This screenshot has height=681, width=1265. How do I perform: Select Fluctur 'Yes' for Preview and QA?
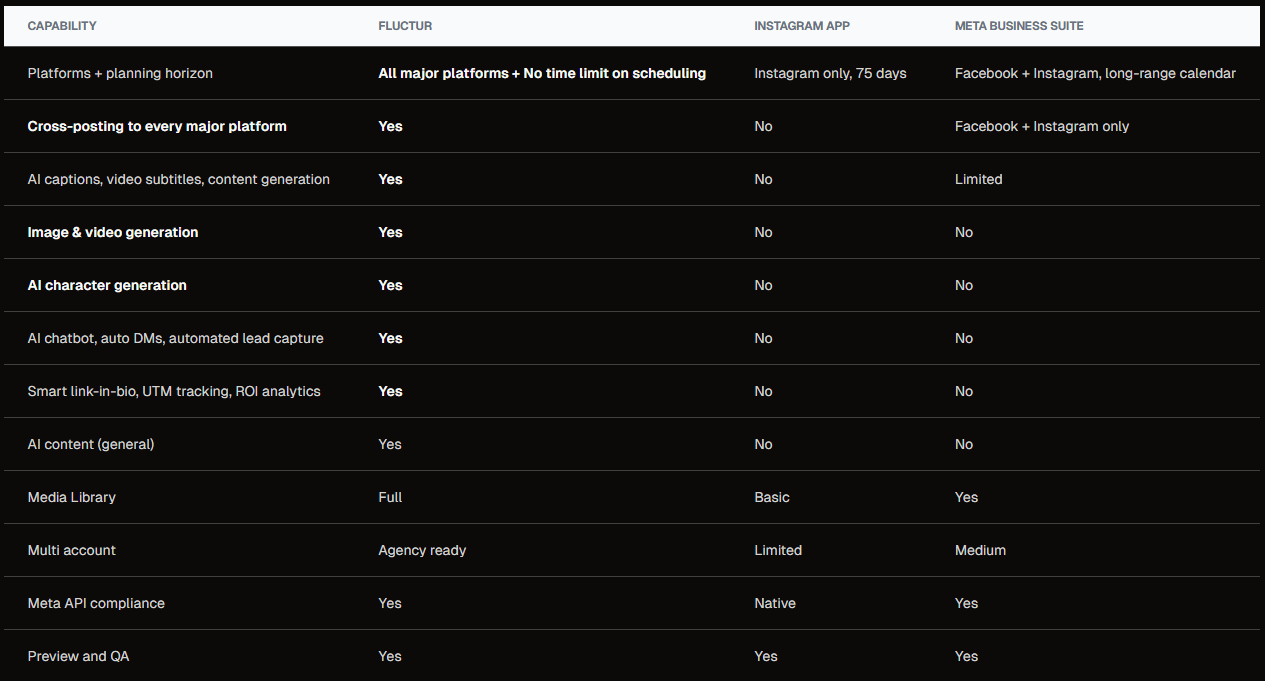point(390,656)
